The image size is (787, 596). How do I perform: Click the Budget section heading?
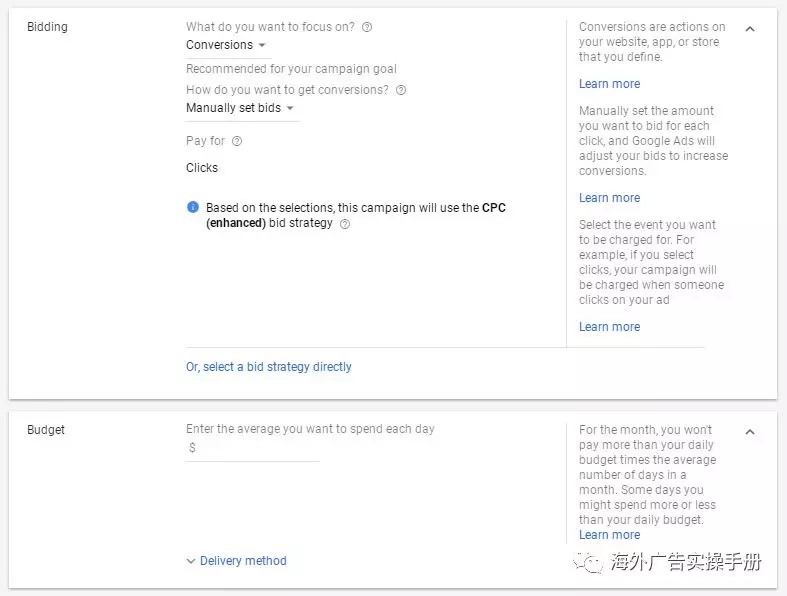[46, 430]
